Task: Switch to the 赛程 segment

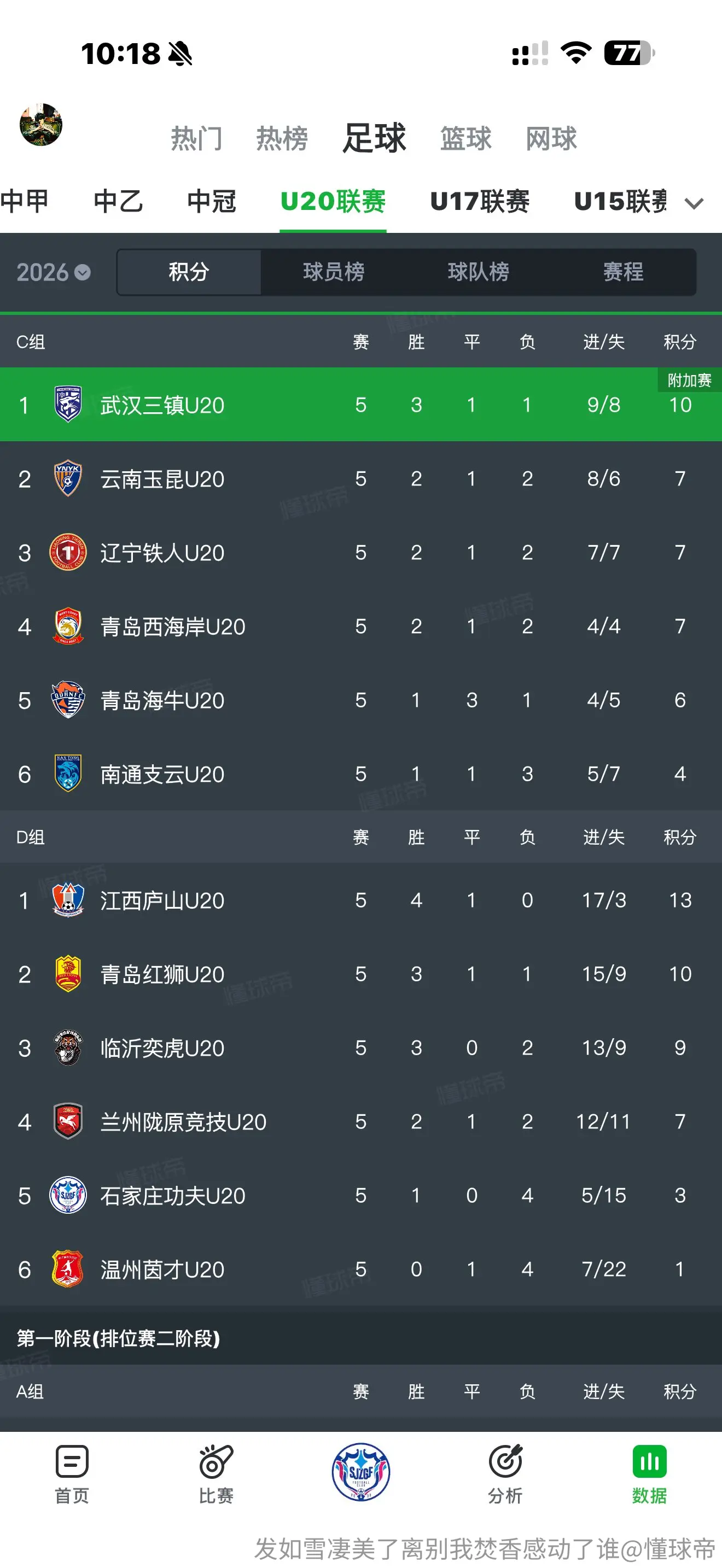Action: point(624,272)
